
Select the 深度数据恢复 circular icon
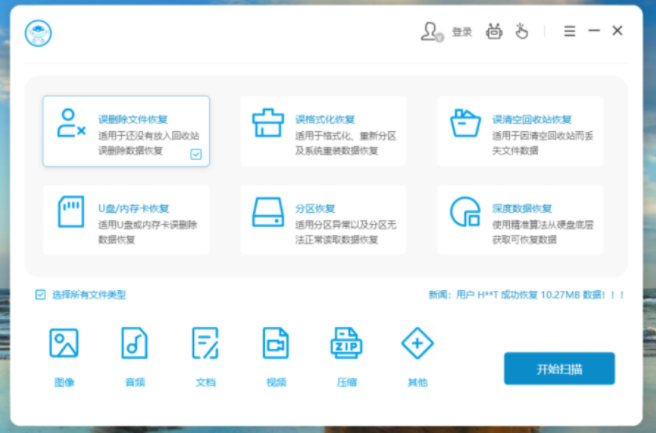[465, 212]
